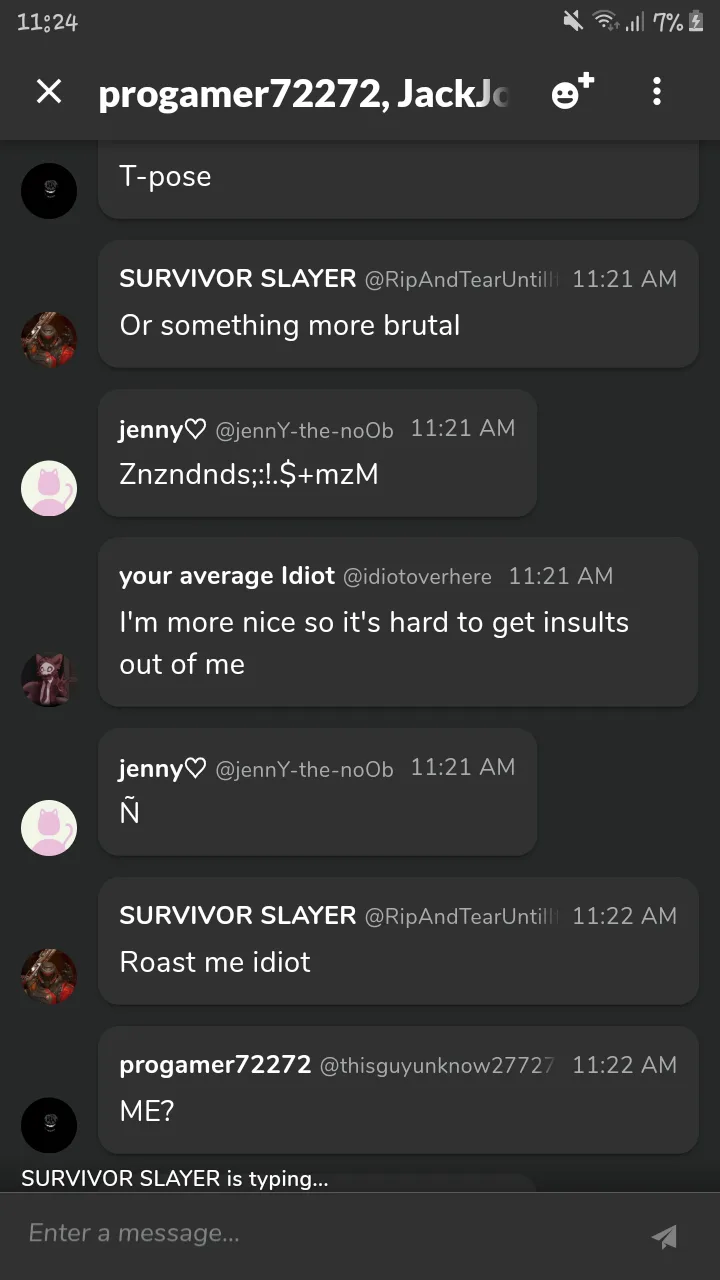Focus the 'Enter a message...' input field
Viewport: 720px width, 1280px height.
click(320, 1234)
